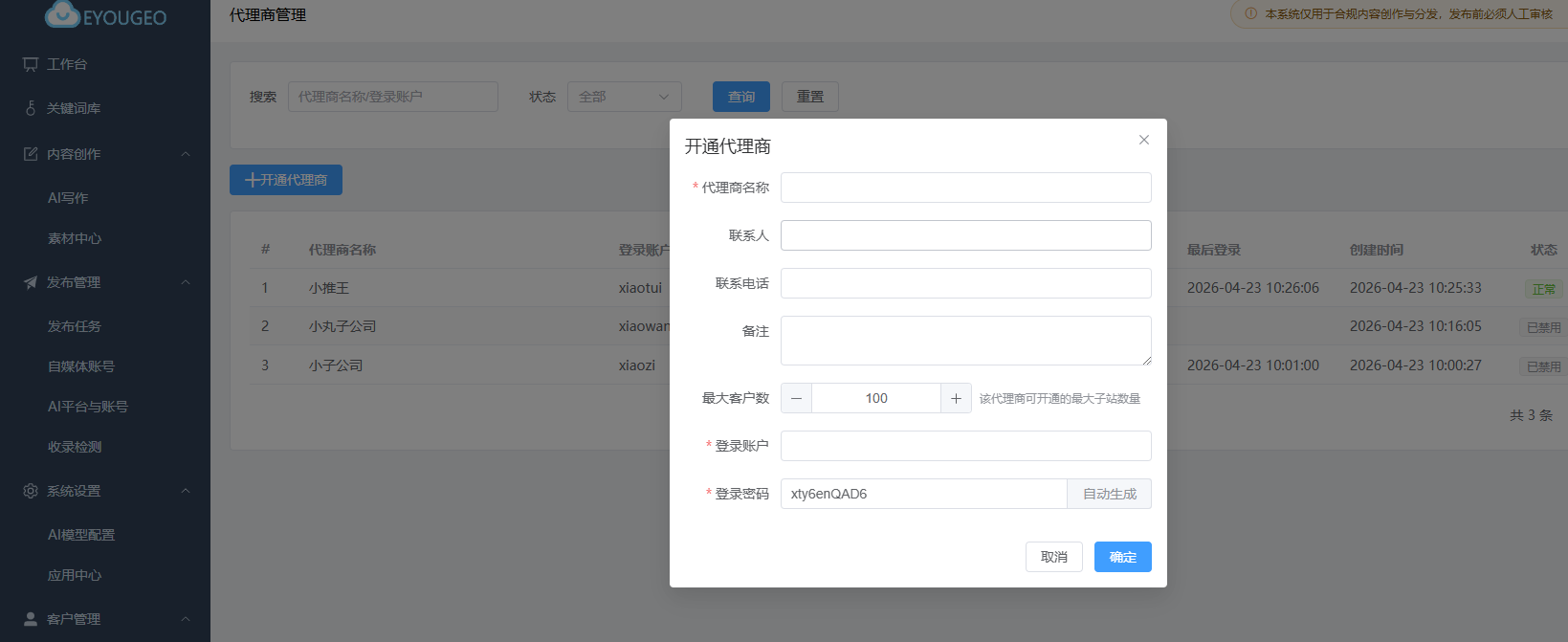Decrease 最大客户数 with minus button
Viewport: 1568px width, 642px height.
pyautogui.click(x=796, y=398)
